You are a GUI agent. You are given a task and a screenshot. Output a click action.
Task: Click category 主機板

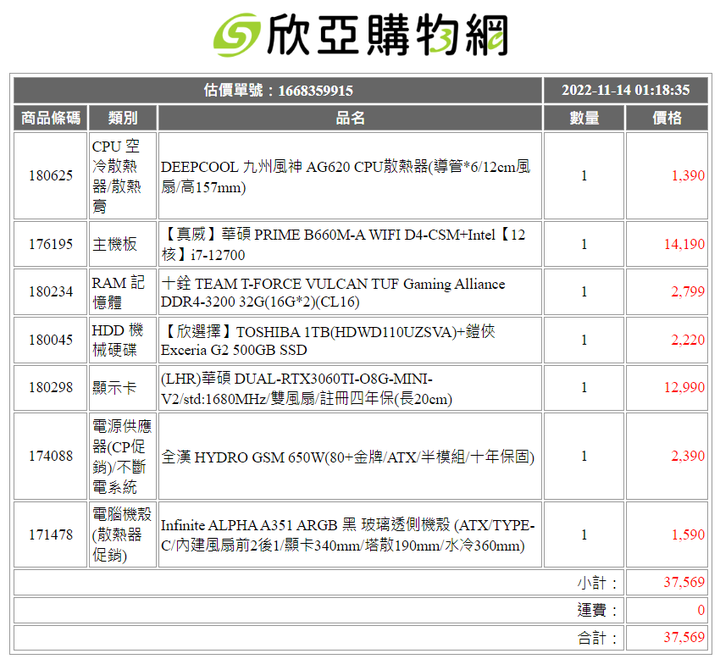tap(115, 244)
